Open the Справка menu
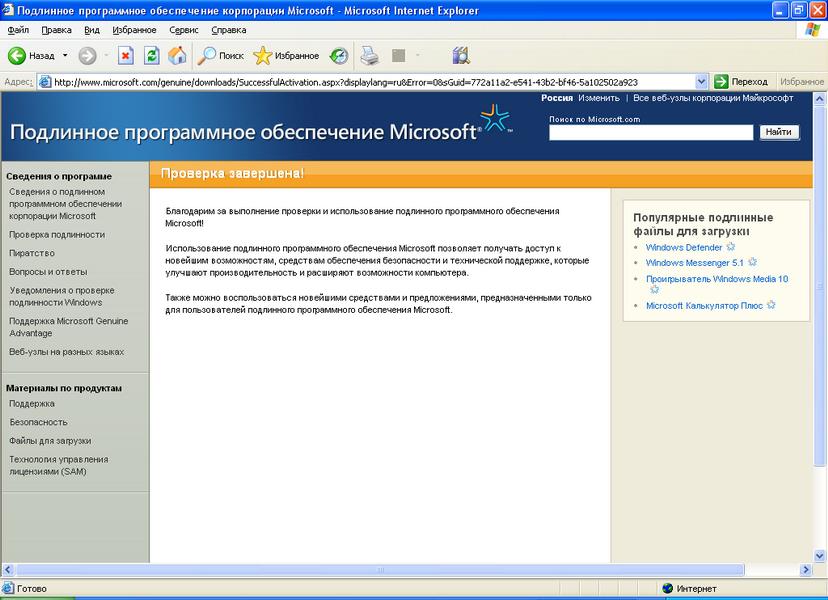 [x=229, y=30]
